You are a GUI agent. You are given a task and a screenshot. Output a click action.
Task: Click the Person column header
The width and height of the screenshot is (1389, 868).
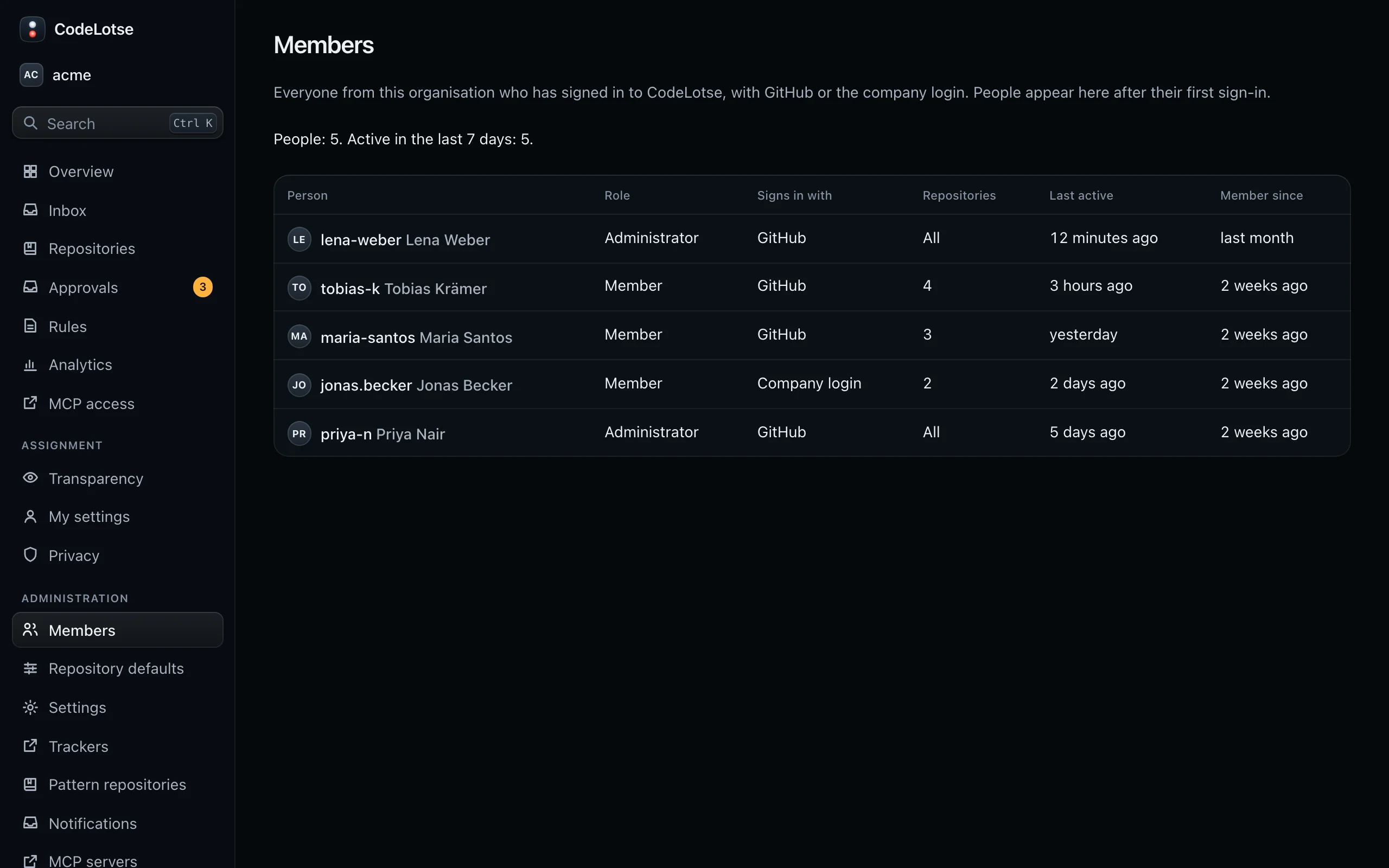pyautogui.click(x=308, y=195)
